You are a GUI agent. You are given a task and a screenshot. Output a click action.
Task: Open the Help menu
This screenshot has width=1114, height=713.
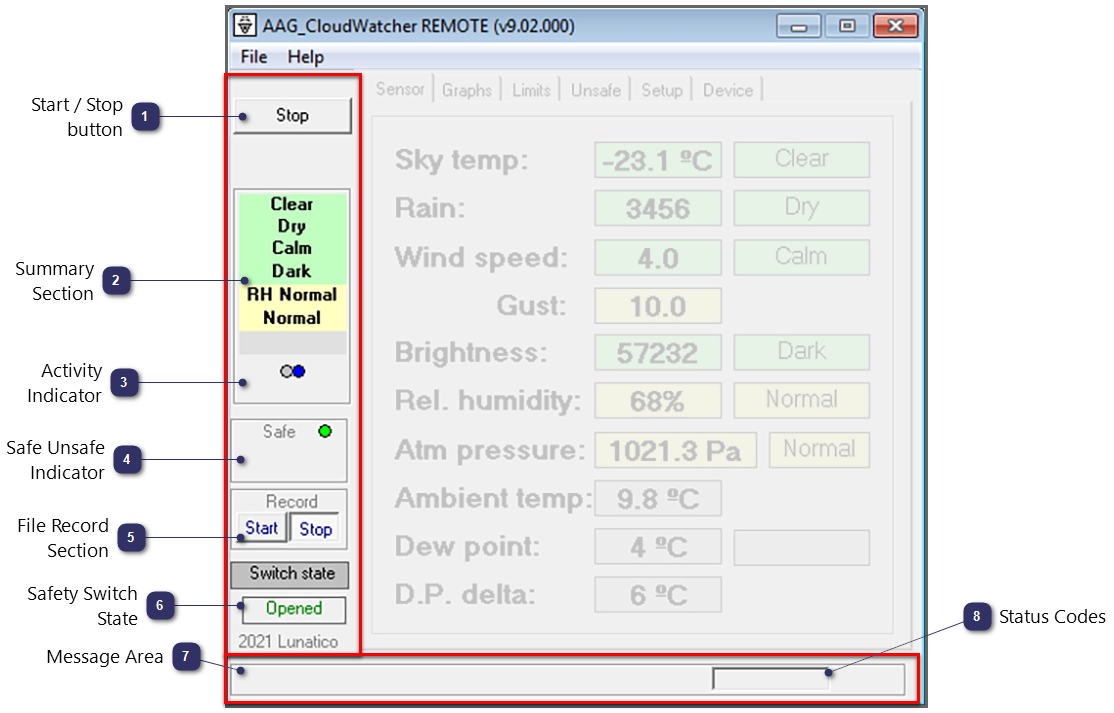coord(305,57)
